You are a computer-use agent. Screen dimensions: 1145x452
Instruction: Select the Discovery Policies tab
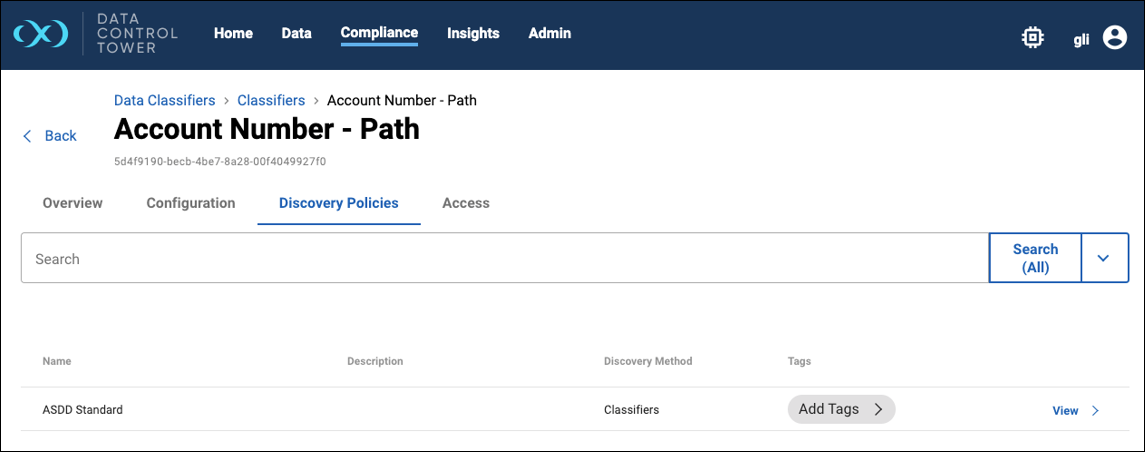339,203
